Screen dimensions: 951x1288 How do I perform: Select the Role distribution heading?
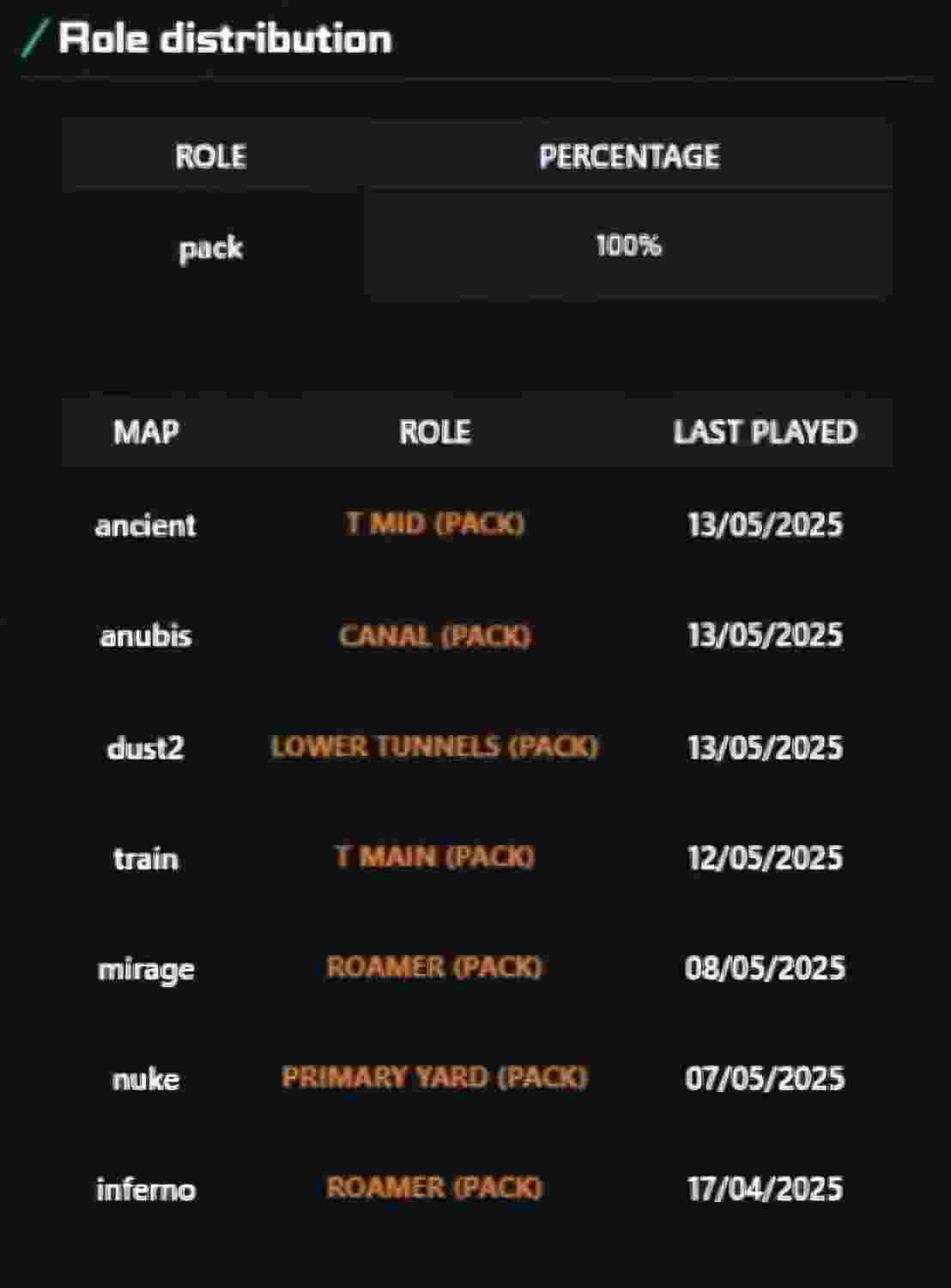225,39
